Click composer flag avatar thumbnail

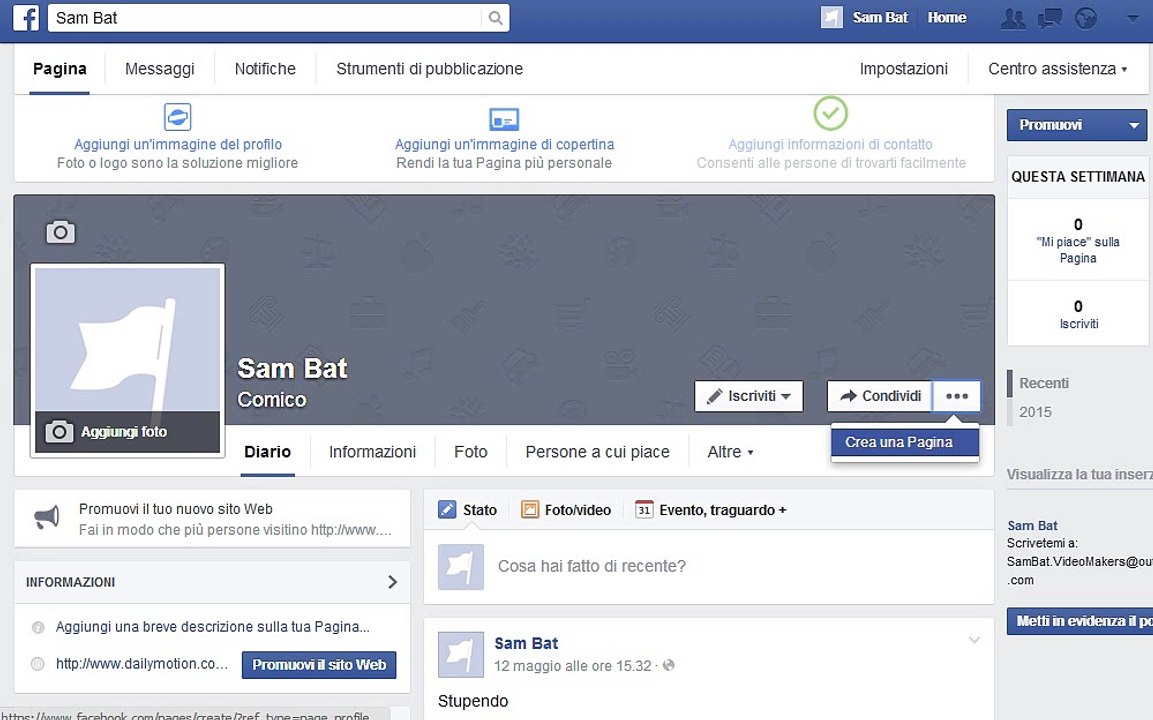coord(461,567)
